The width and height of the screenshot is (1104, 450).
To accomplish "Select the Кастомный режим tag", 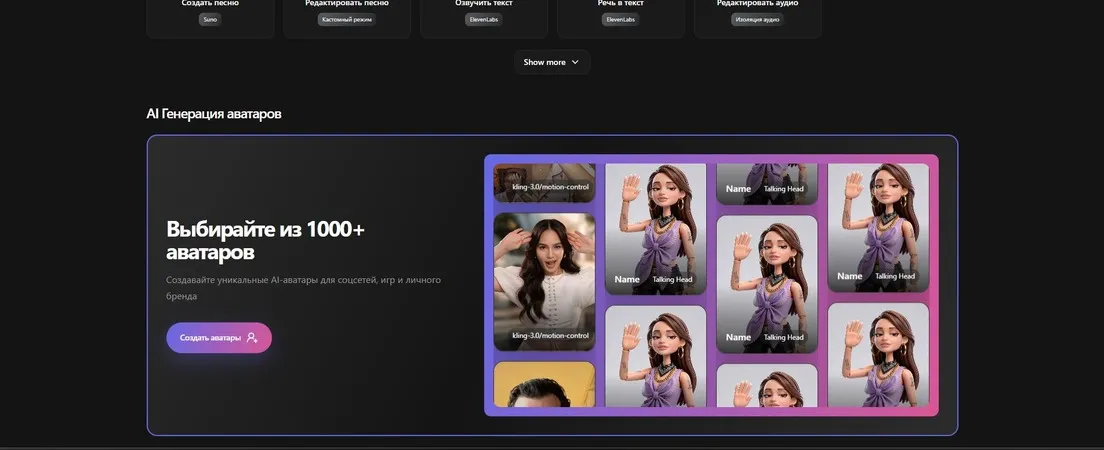I will point(346,20).
